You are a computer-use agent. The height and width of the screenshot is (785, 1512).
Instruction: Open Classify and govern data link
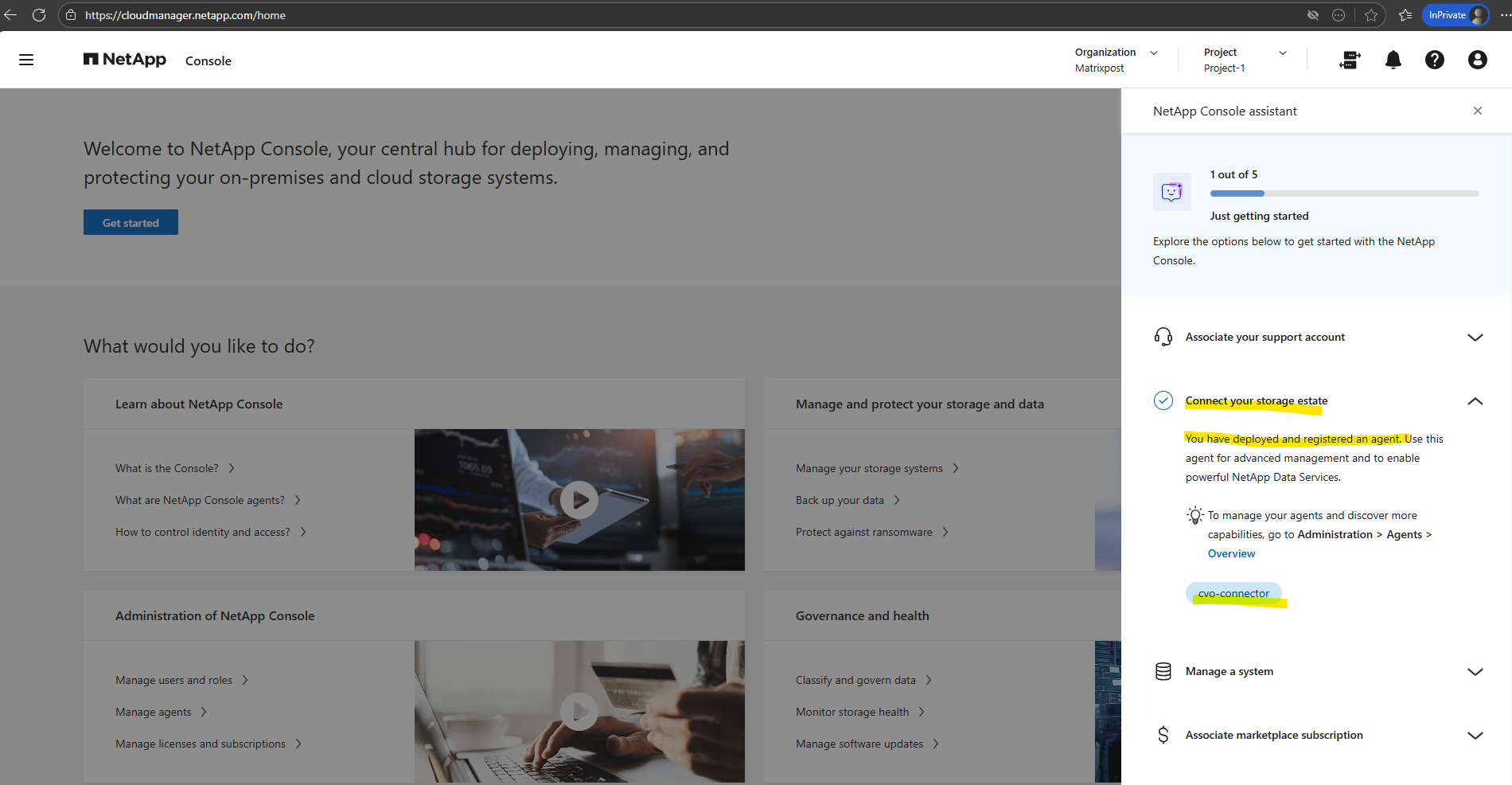click(x=863, y=680)
